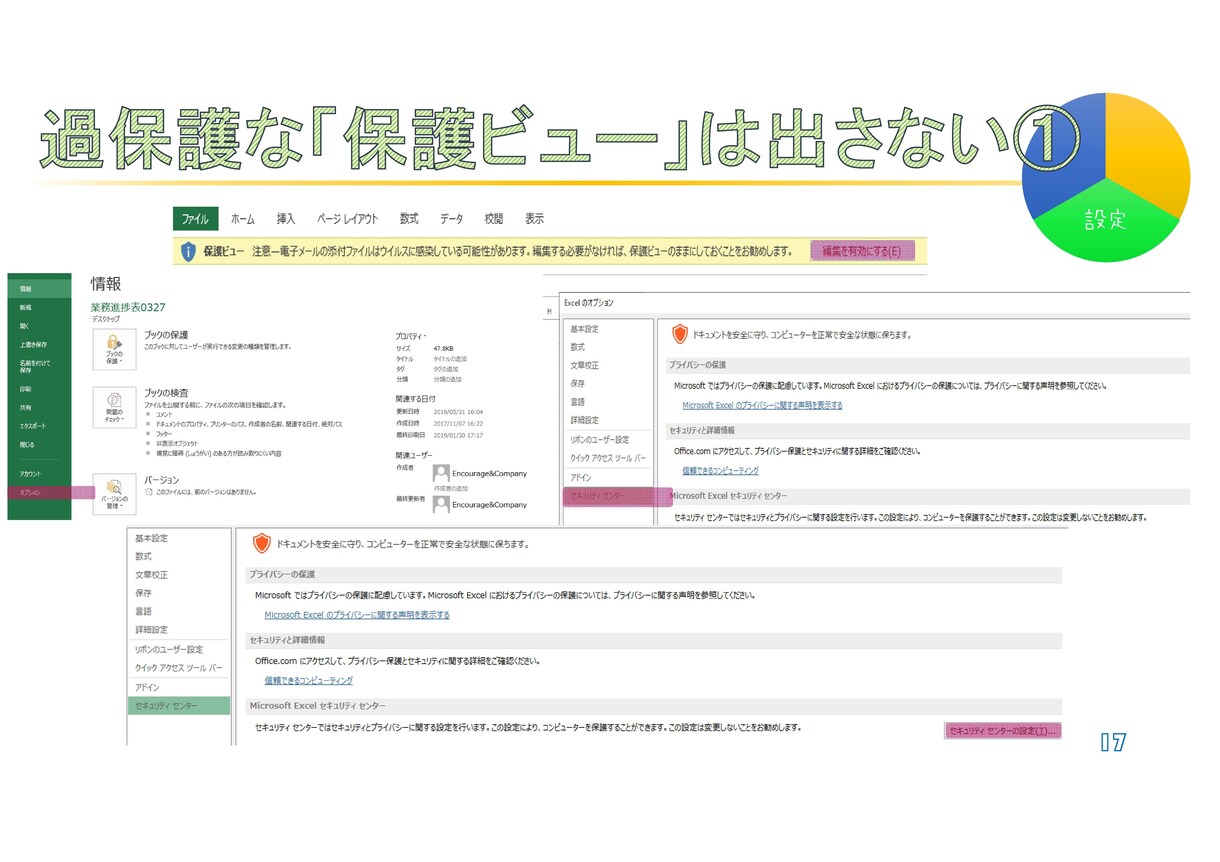Click the last-modified-by (最終更新者) avatar icon
This screenshot has height=862, width=1220.
(x=441, y=505)
